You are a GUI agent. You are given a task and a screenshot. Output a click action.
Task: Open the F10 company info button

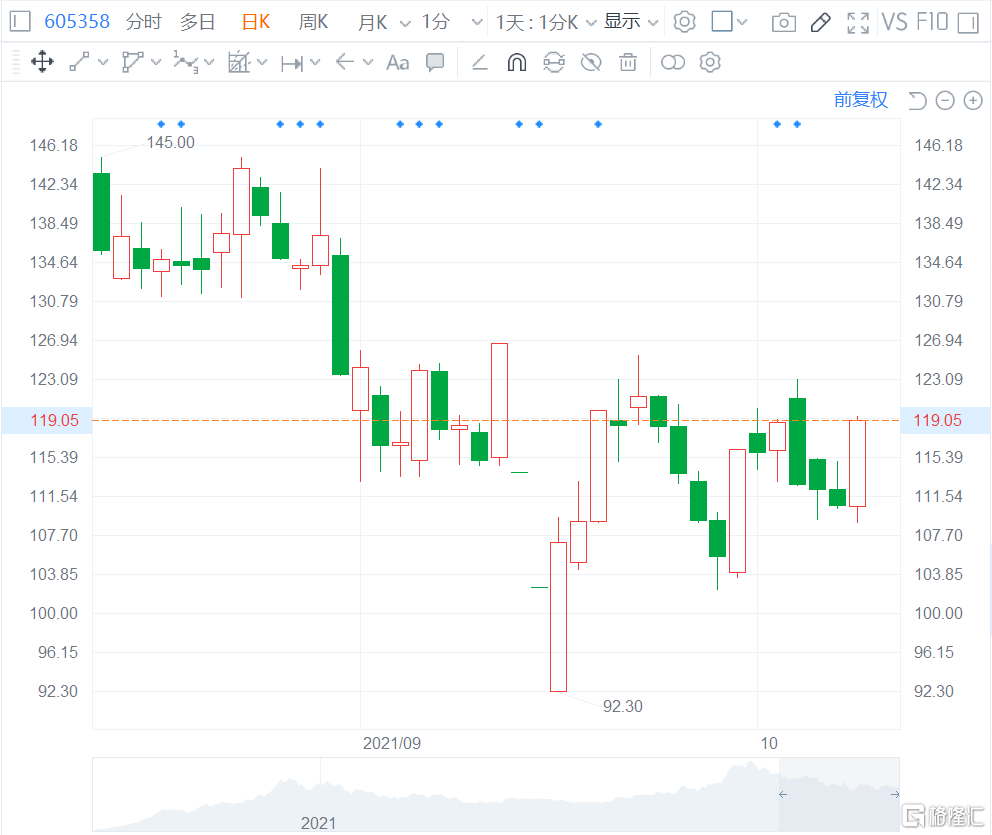tap(932, 22)
